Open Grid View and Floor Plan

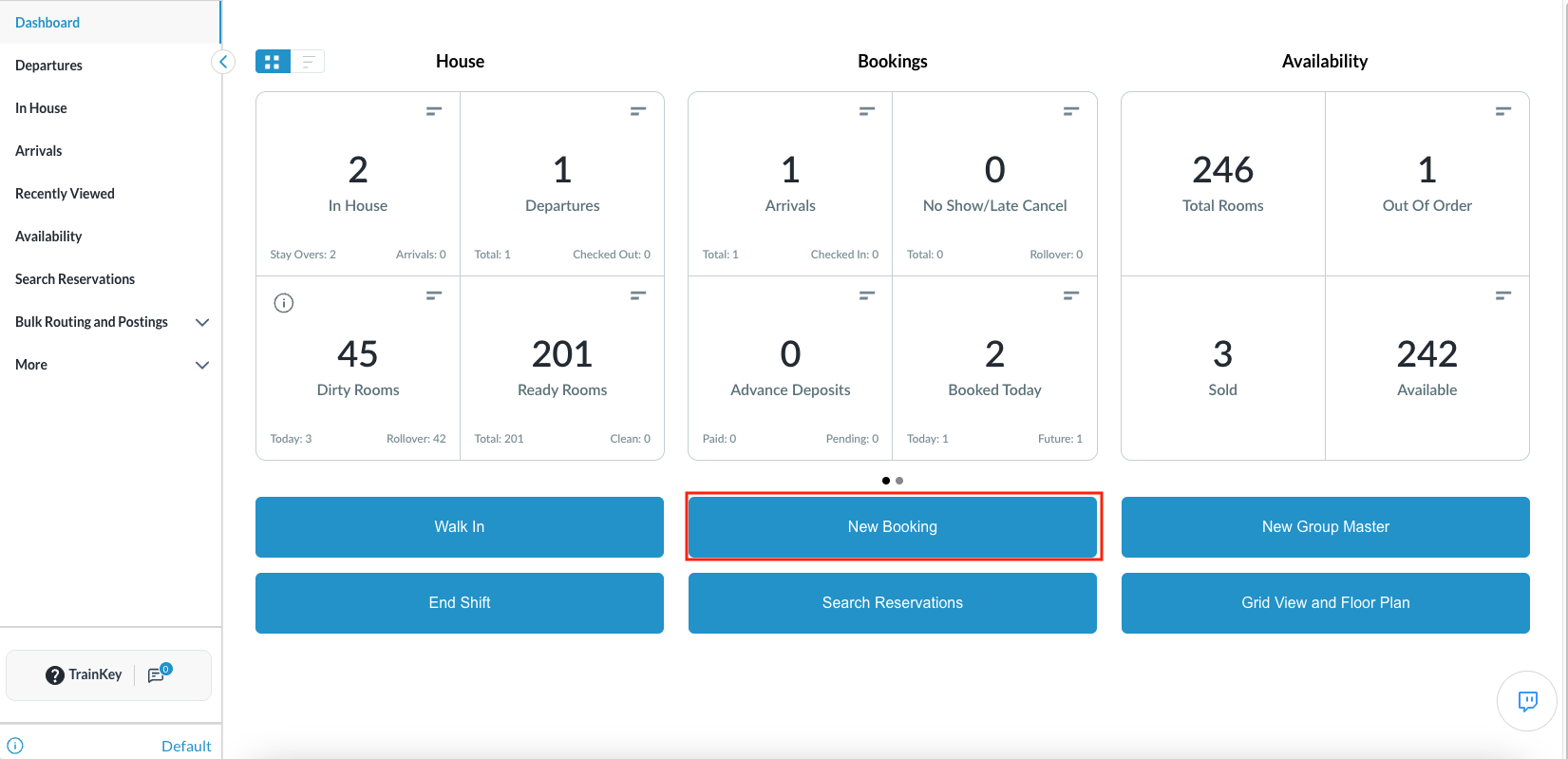1325,603
